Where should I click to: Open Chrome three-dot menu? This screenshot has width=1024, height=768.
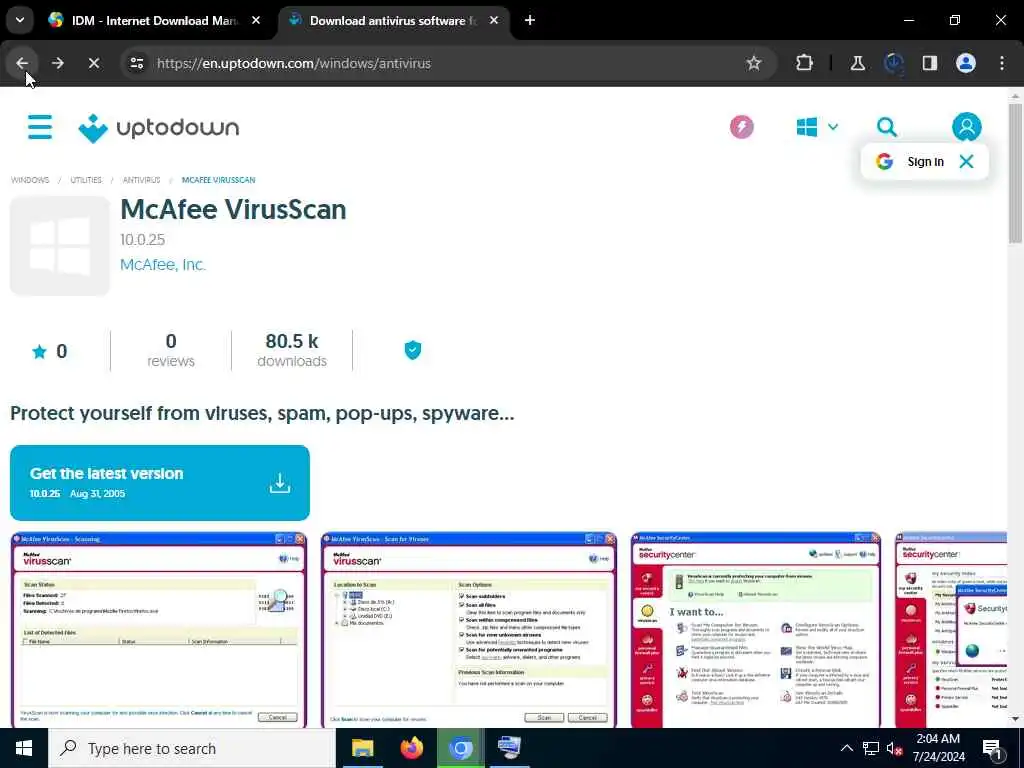point(1002,63)
